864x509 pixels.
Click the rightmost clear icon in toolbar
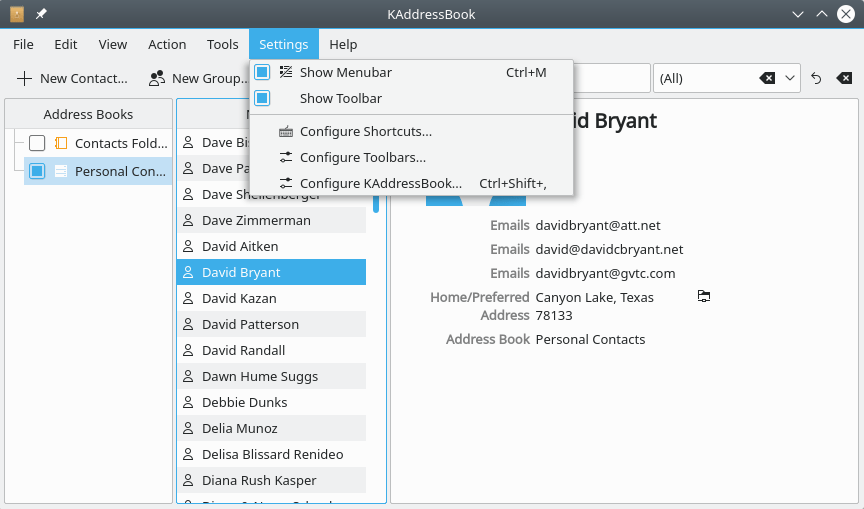click(844, 78)
